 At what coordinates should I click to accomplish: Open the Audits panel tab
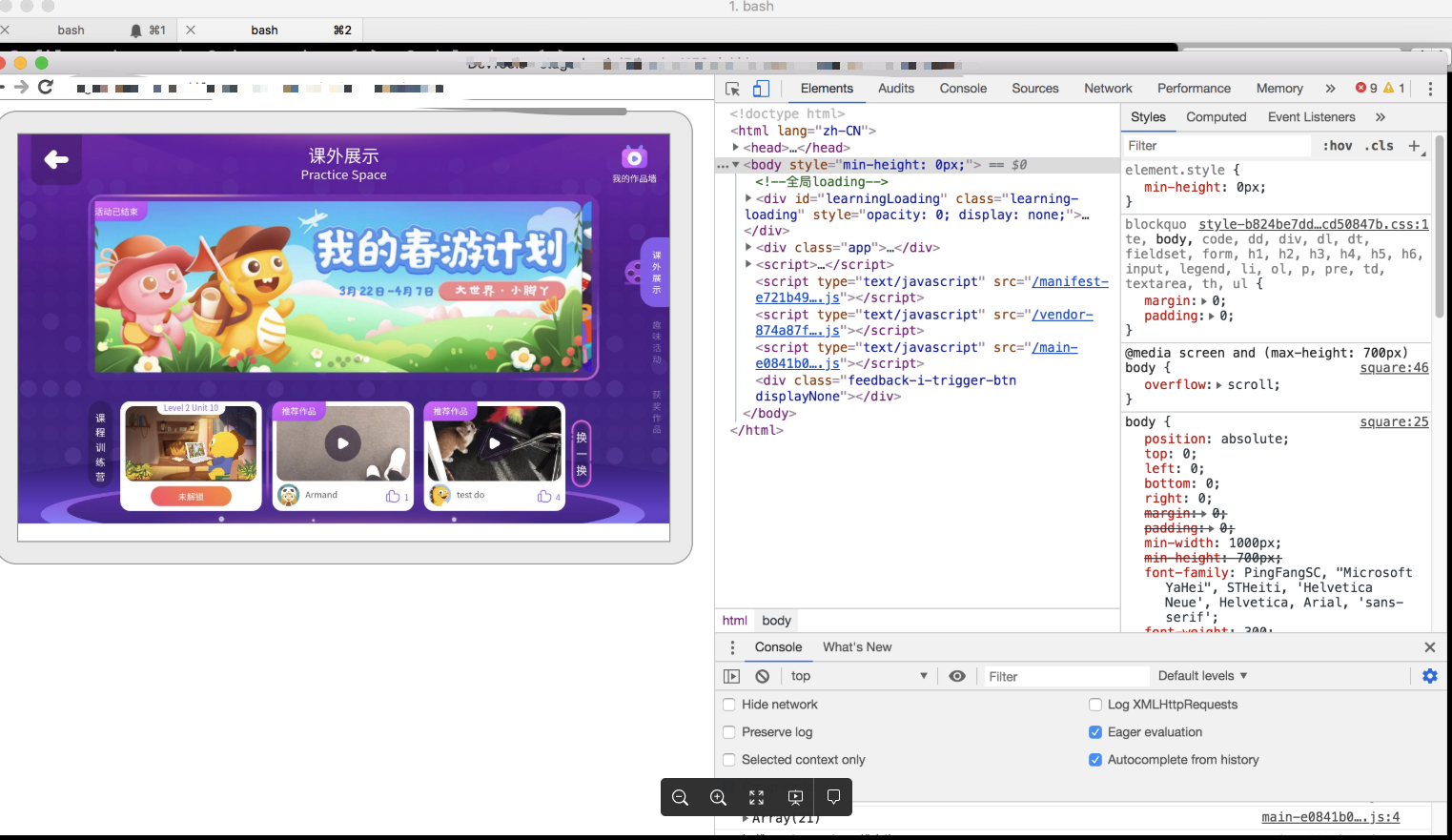pos(896,89)
